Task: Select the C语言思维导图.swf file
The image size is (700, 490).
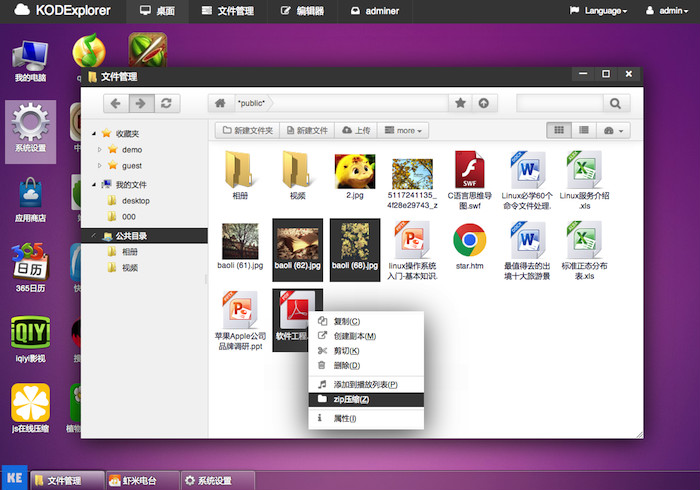Action: coord(470,180)
